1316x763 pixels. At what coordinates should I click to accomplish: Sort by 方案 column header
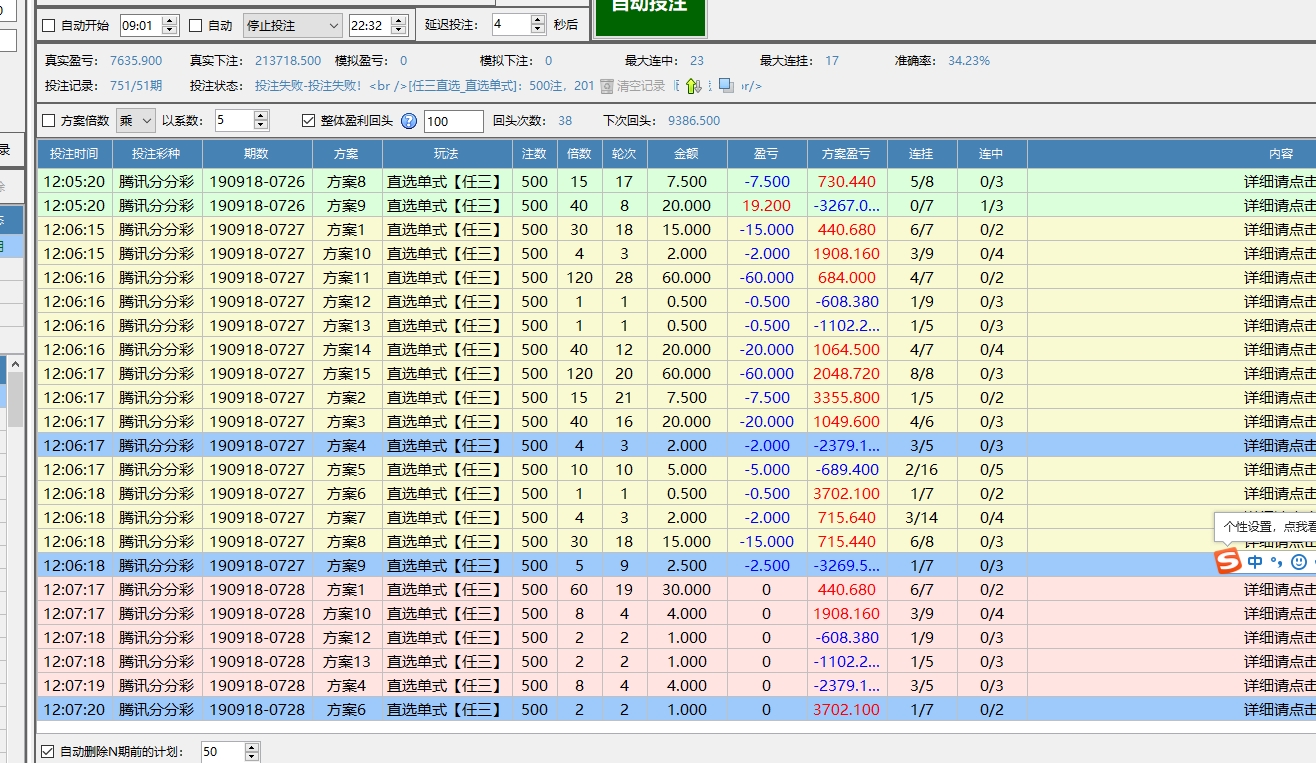(x=347, y=154)
